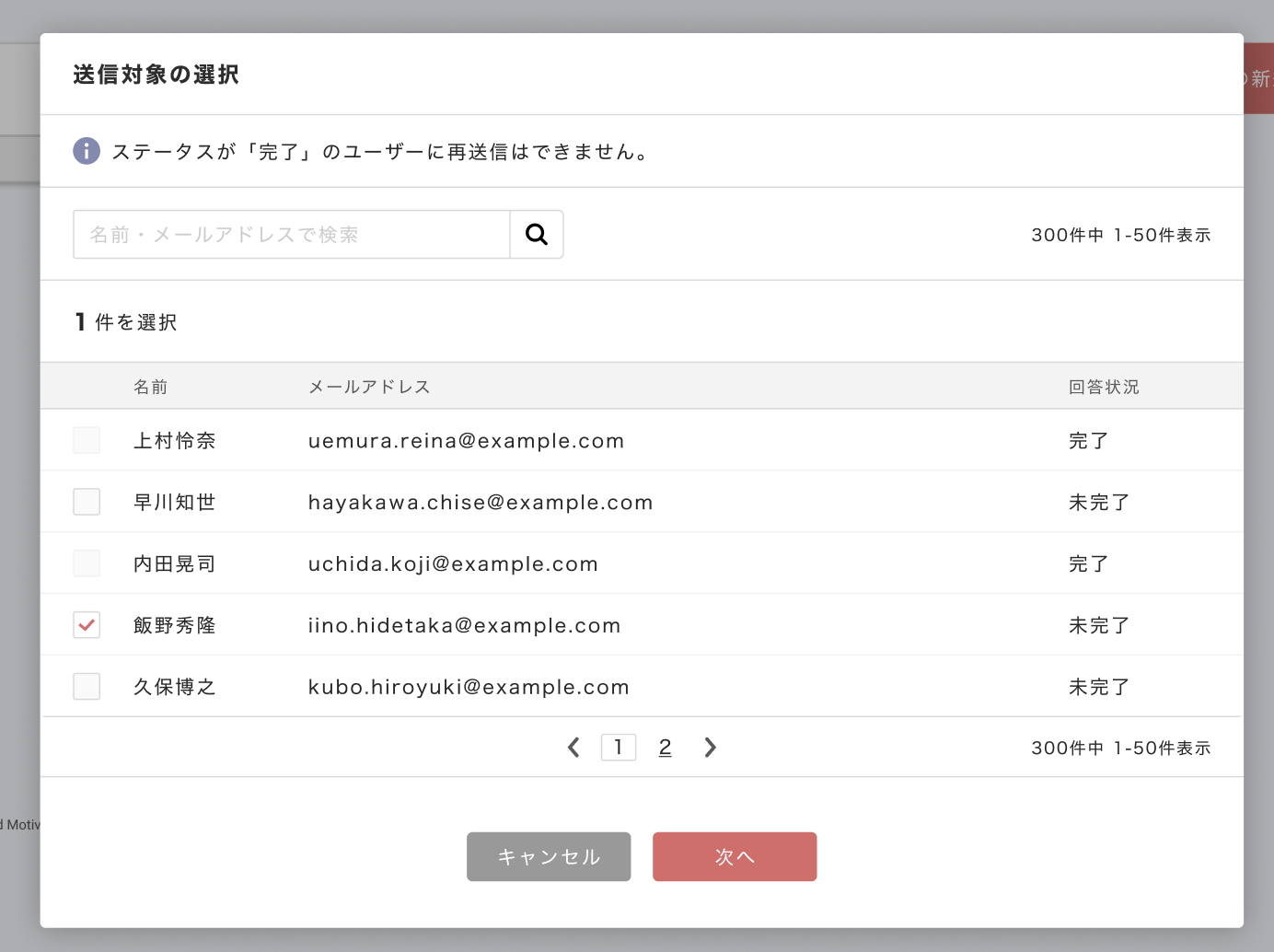Toggle checkbox for 内田晃司

87,563
